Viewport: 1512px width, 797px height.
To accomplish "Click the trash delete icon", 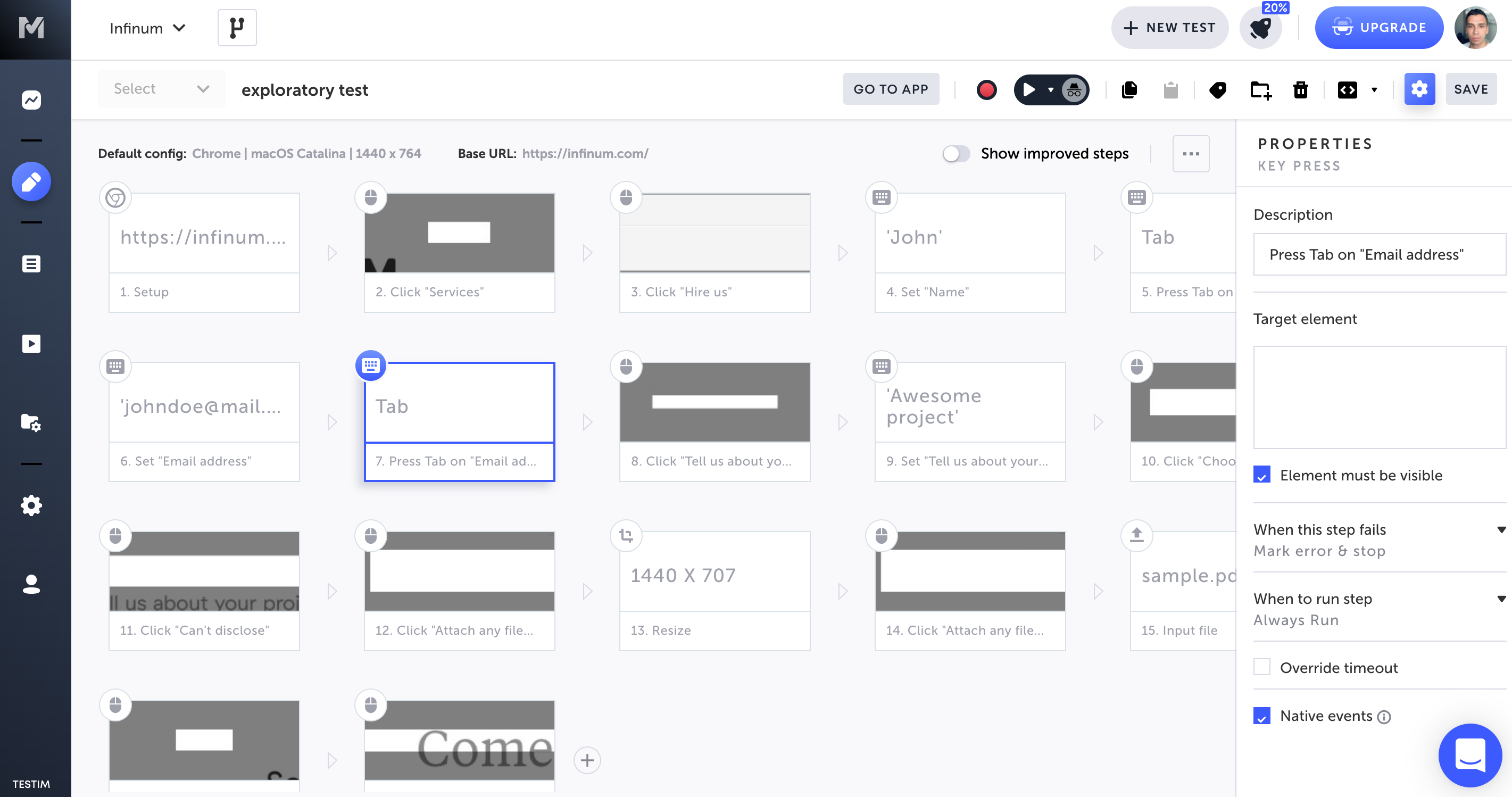I will click(x=1301, y=89).
